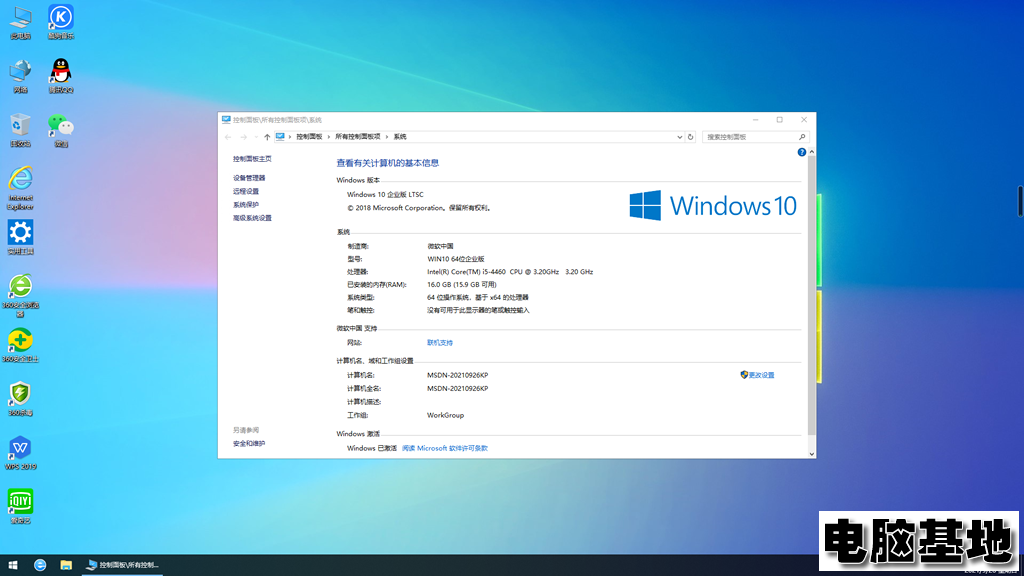The width and height of the screenshot is (1024, 576).
Task: Click system window title bar icon
Action: pyautogui.click(x=226, y=120)
